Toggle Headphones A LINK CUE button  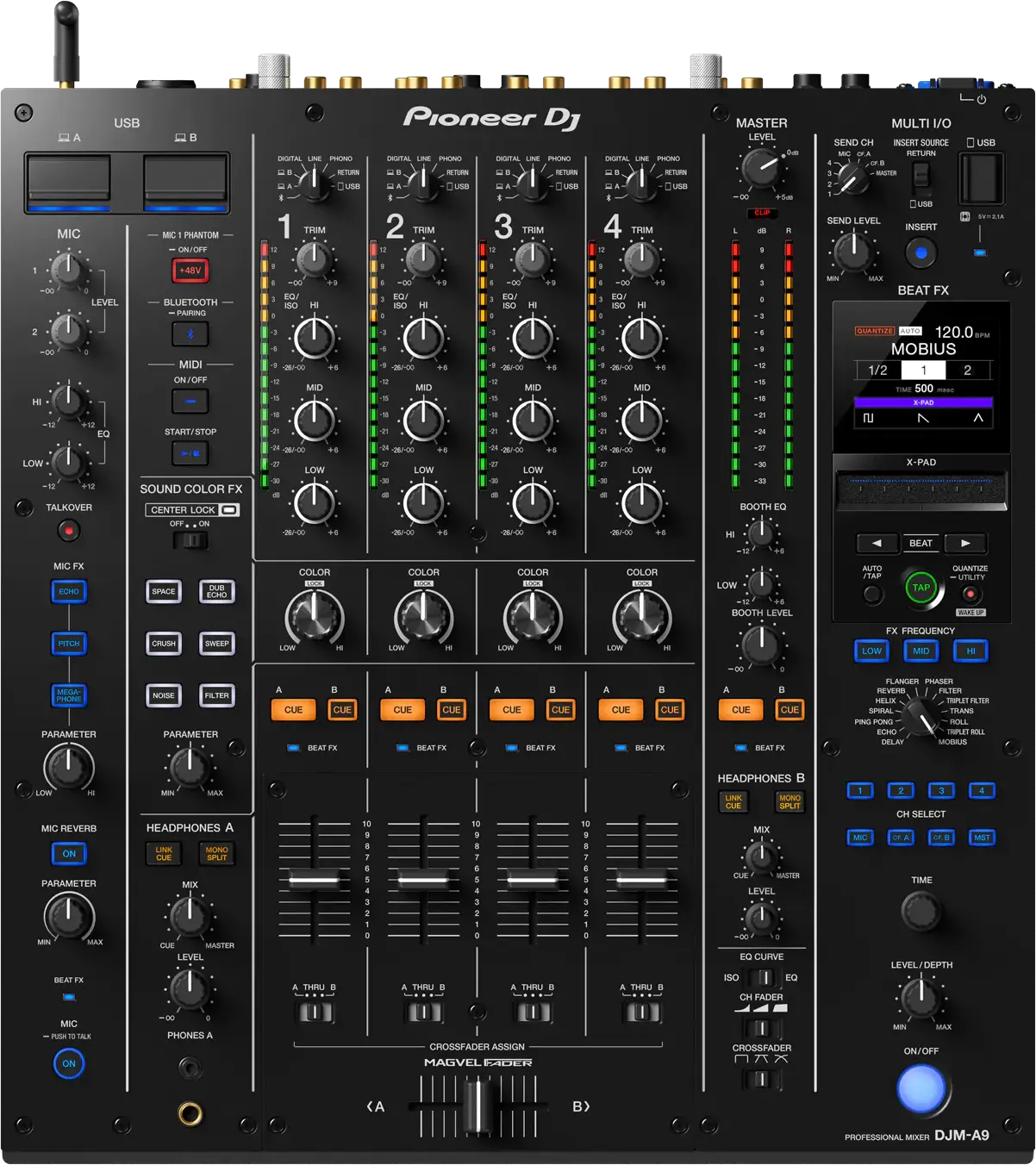(164, 854)
